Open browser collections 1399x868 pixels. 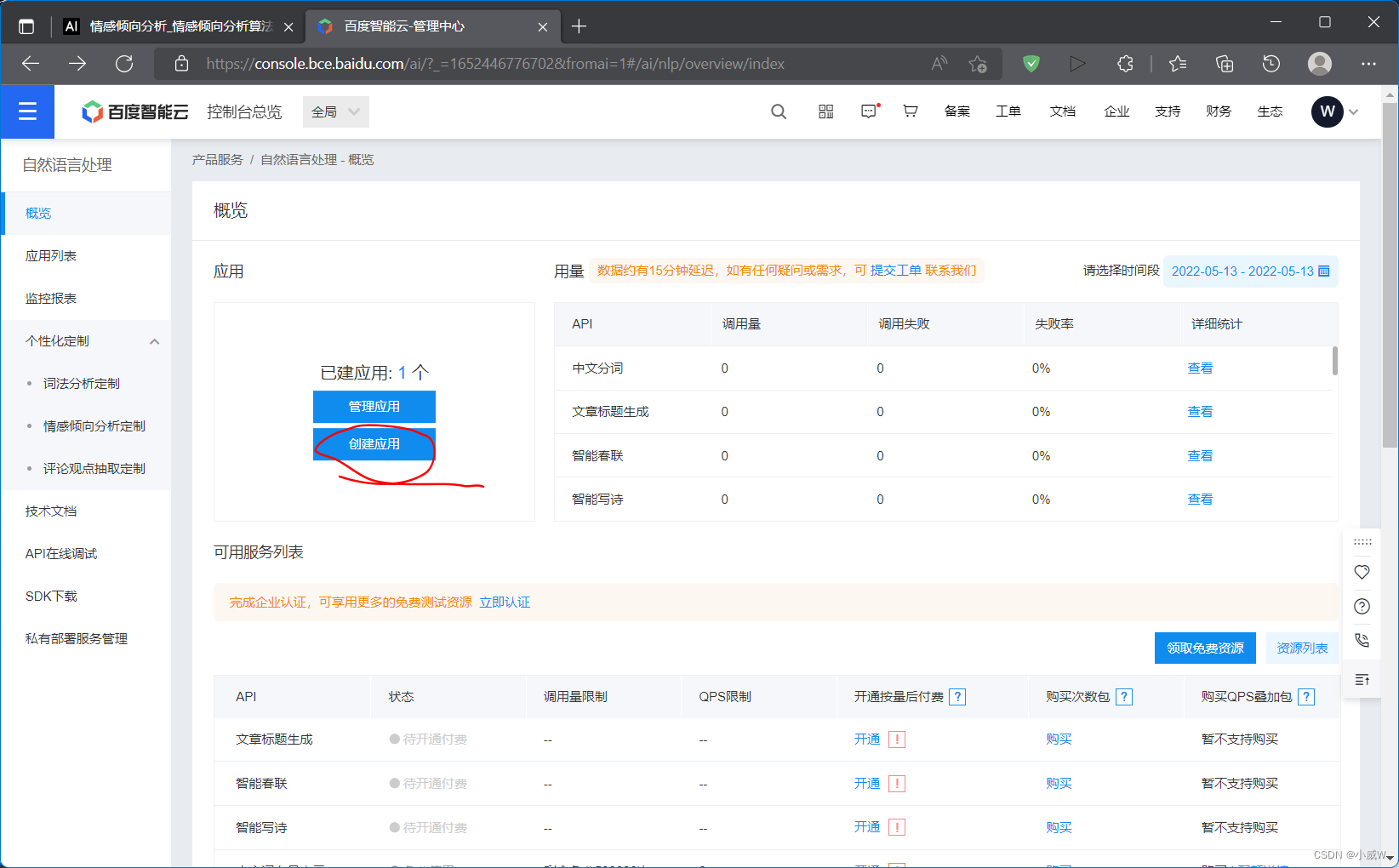(x=1225, y=64)
